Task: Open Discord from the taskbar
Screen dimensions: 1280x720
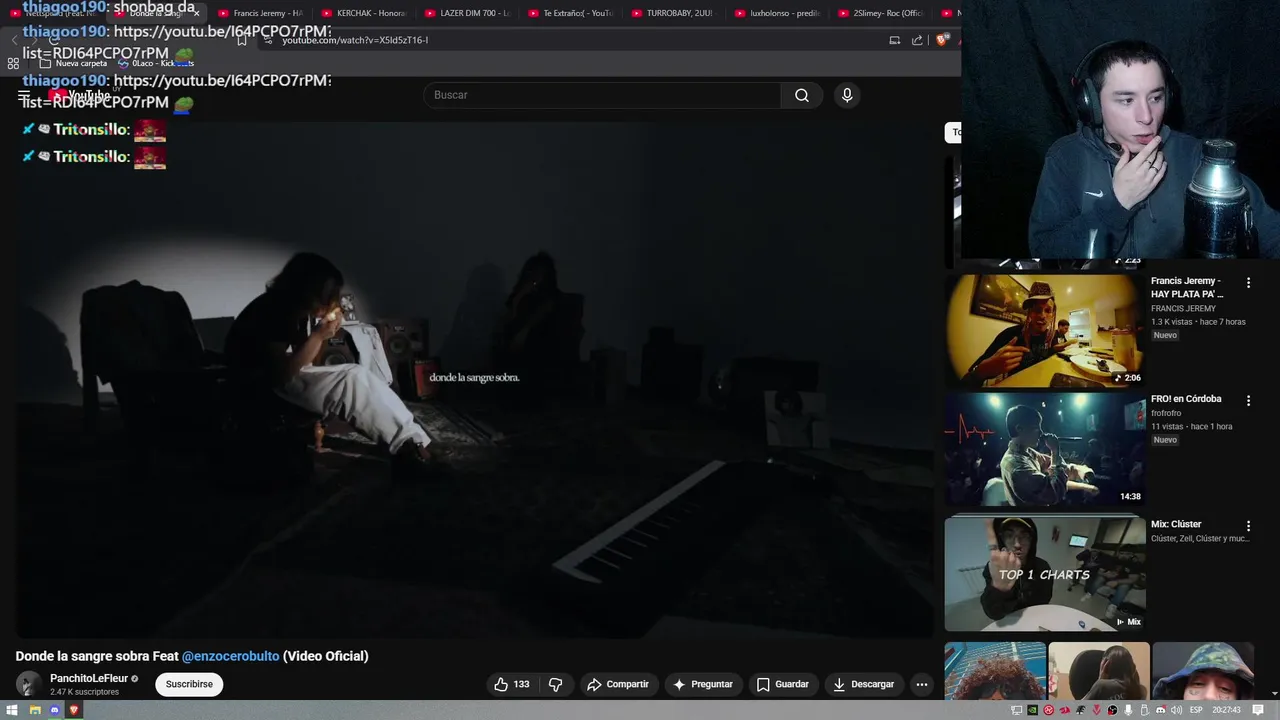Action: (x=55, y=710)
